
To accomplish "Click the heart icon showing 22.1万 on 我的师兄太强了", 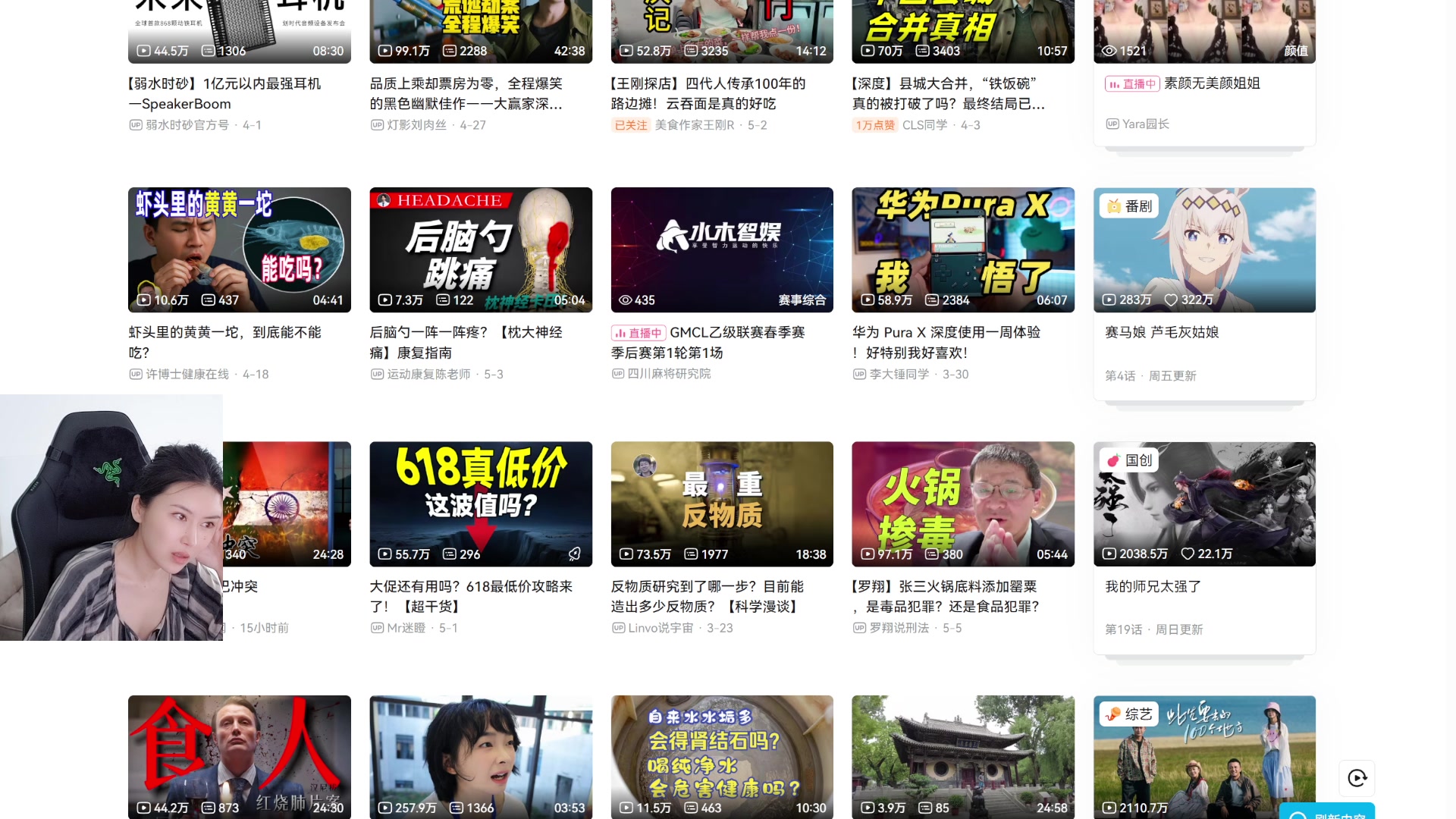I will (1188, 554).
